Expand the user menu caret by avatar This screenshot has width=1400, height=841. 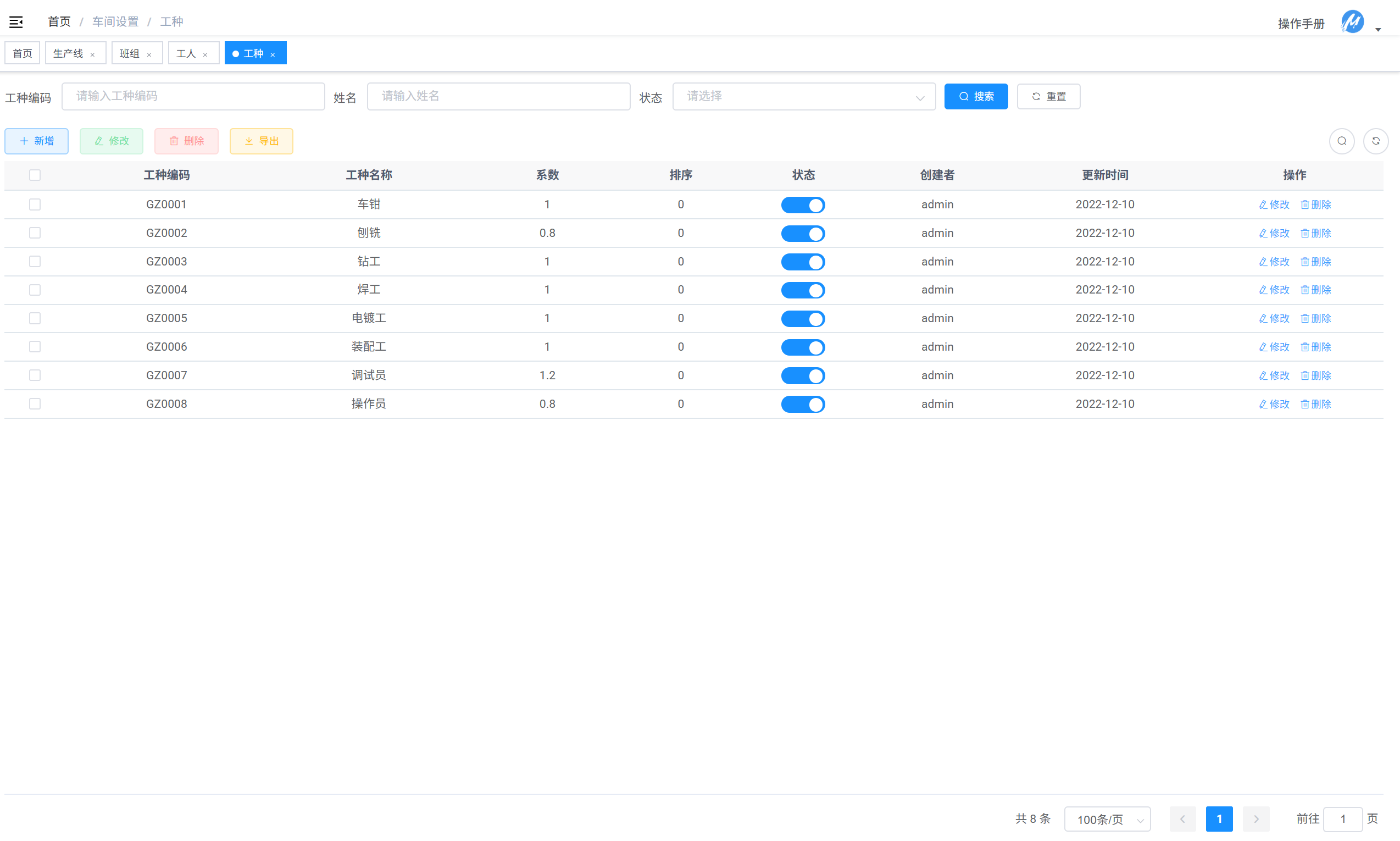pos(1378,30)
